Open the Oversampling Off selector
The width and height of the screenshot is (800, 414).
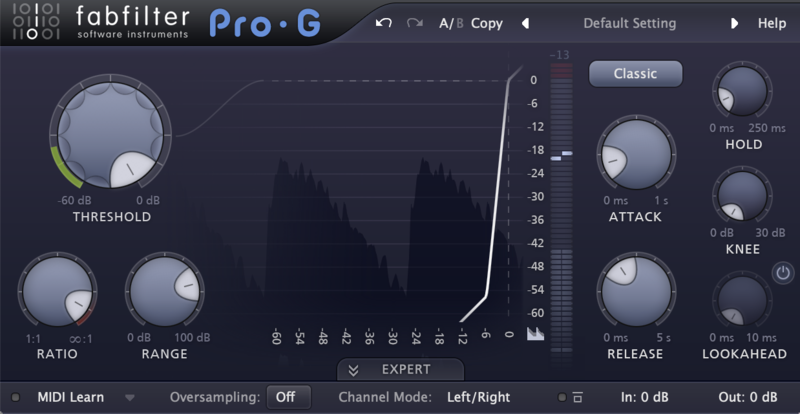(289, 397)
